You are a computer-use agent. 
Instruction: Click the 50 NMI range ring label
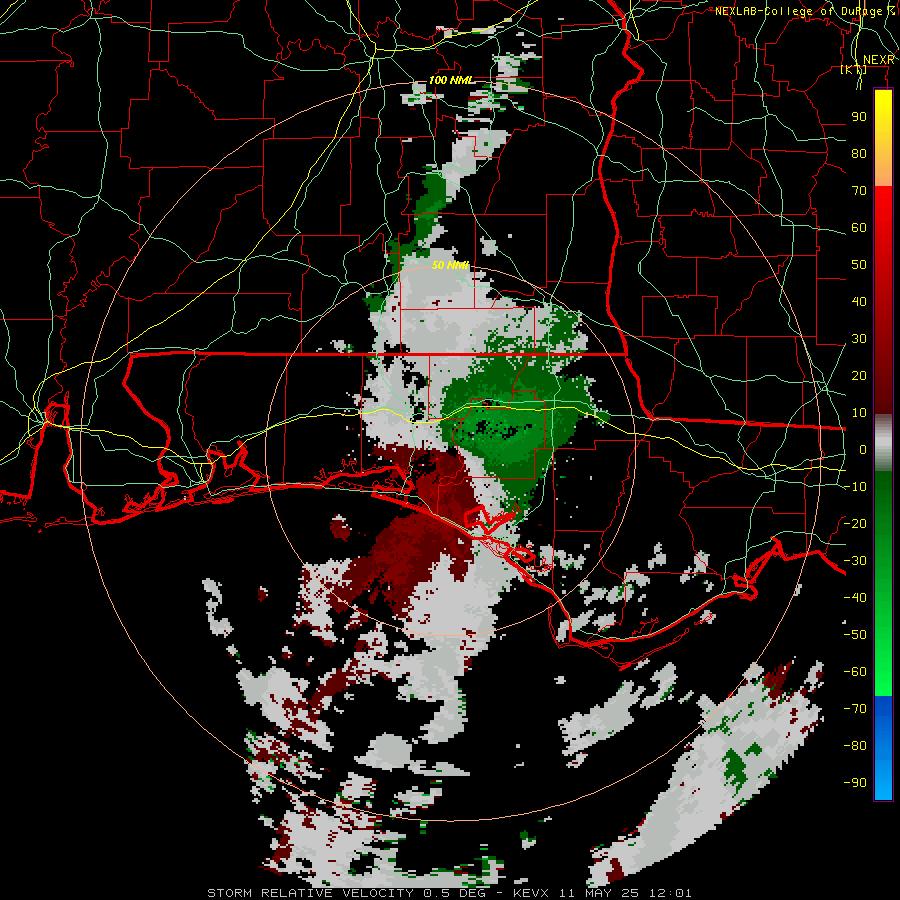(450, 266)
